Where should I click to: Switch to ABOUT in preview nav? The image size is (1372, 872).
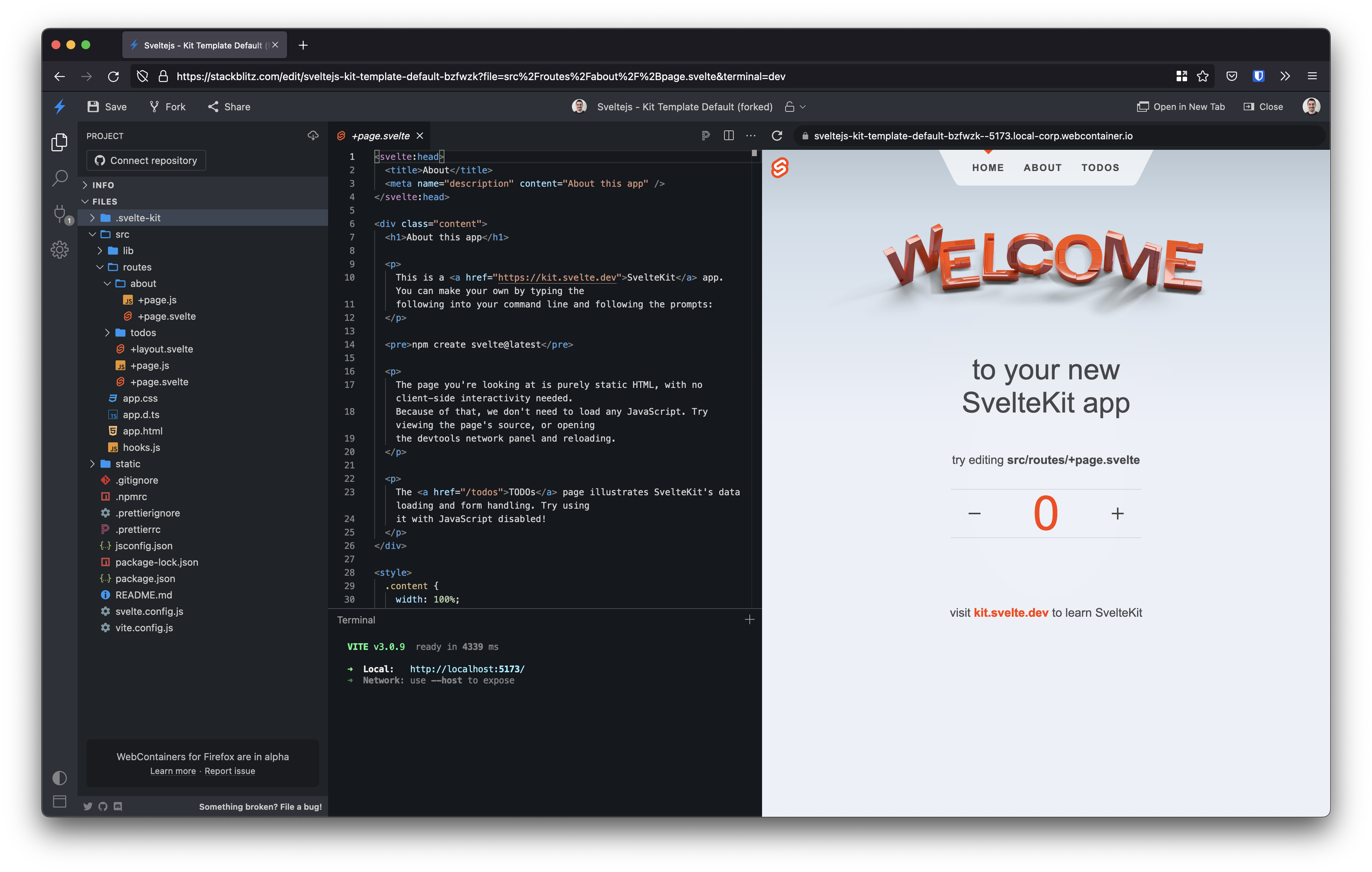tap(1042, 167)
